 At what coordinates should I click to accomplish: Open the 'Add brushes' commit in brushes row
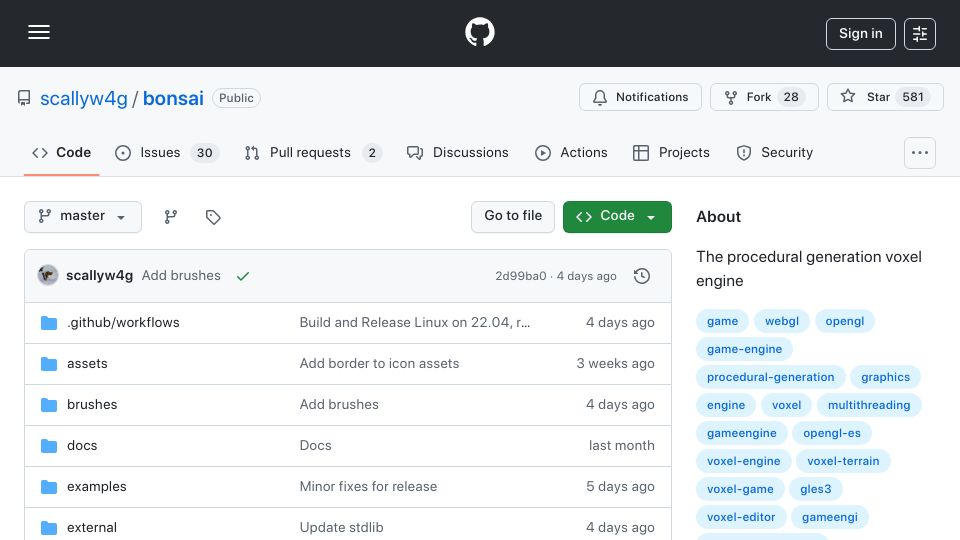point(339,405)
